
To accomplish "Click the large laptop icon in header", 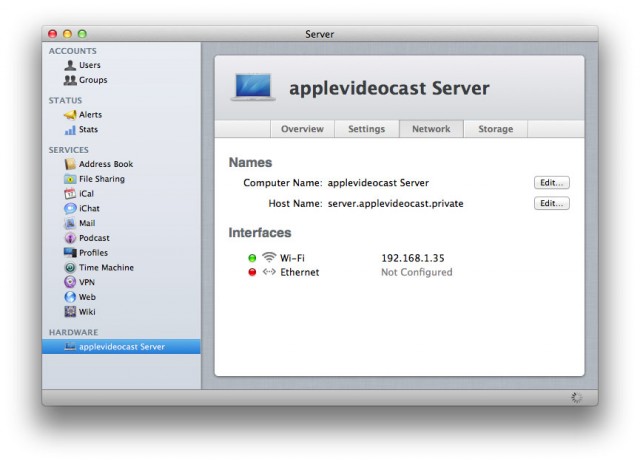I will pos(253,87).
